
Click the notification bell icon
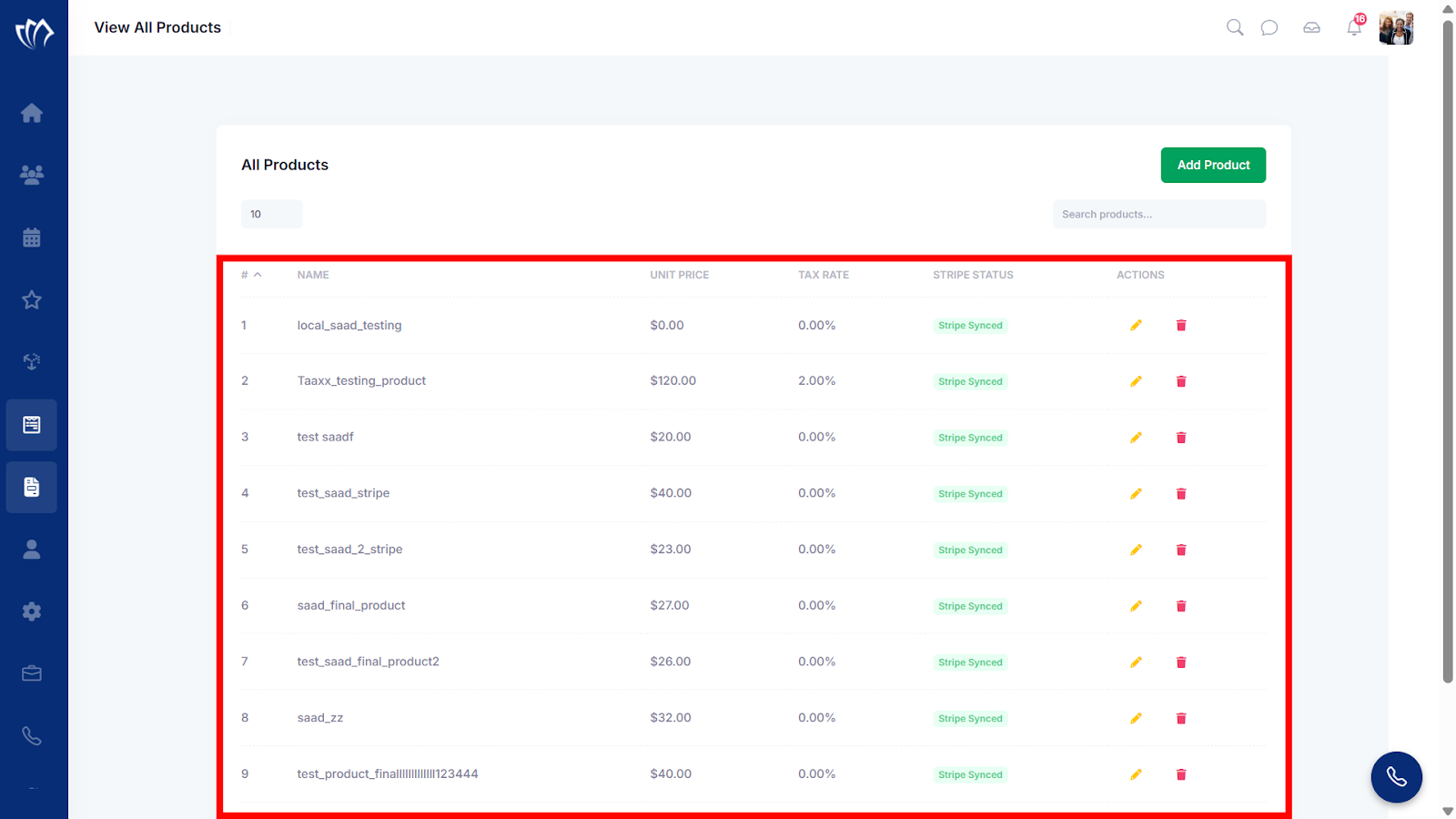[x=1354, y=27]
